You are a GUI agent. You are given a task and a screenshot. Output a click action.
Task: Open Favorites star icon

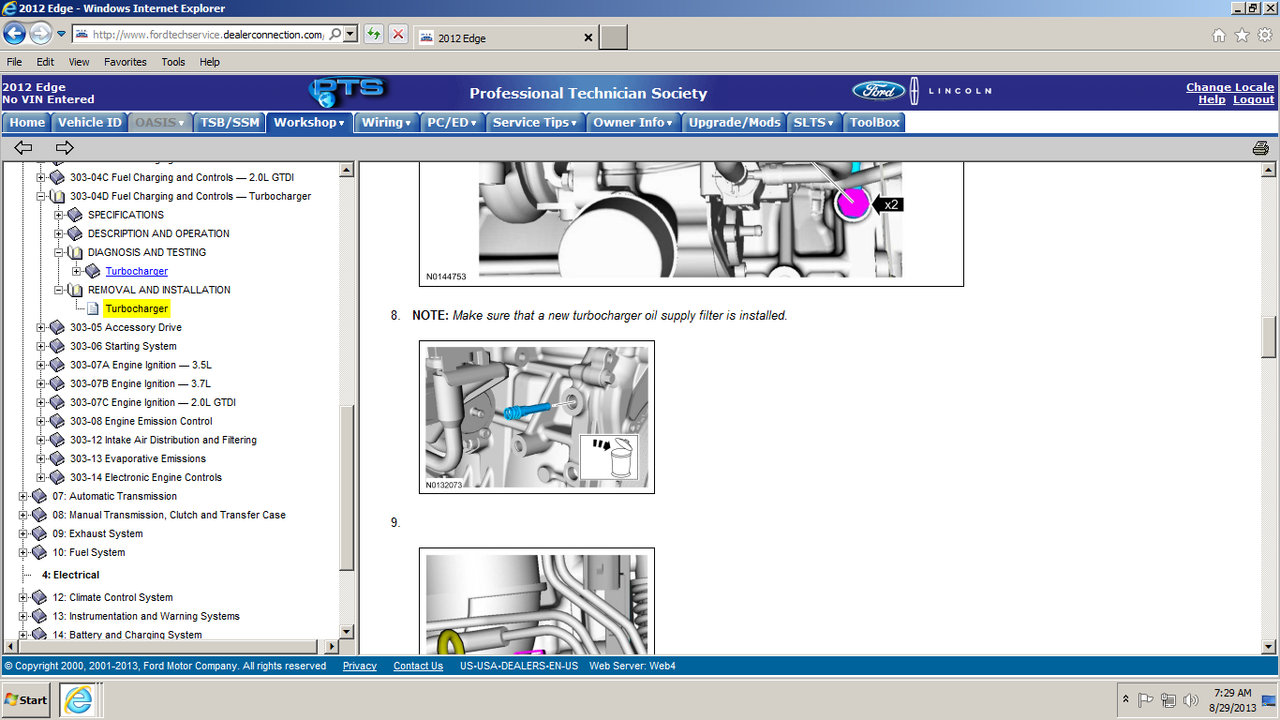1242,35
